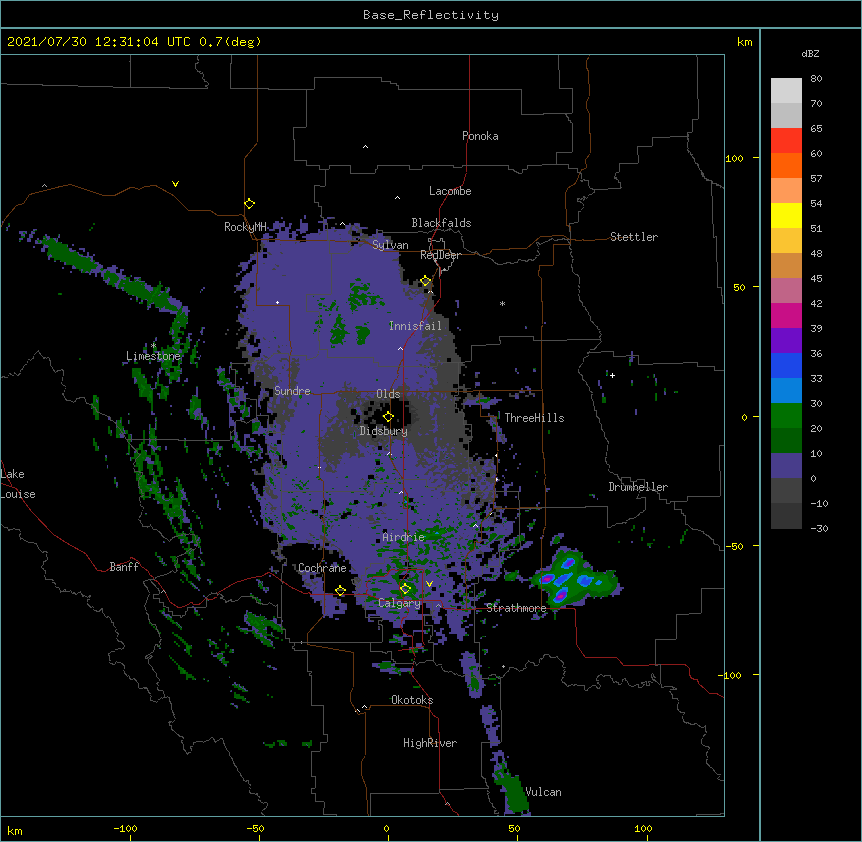Click the white cross marker west of Drumheller

click(x=612, y=375)
